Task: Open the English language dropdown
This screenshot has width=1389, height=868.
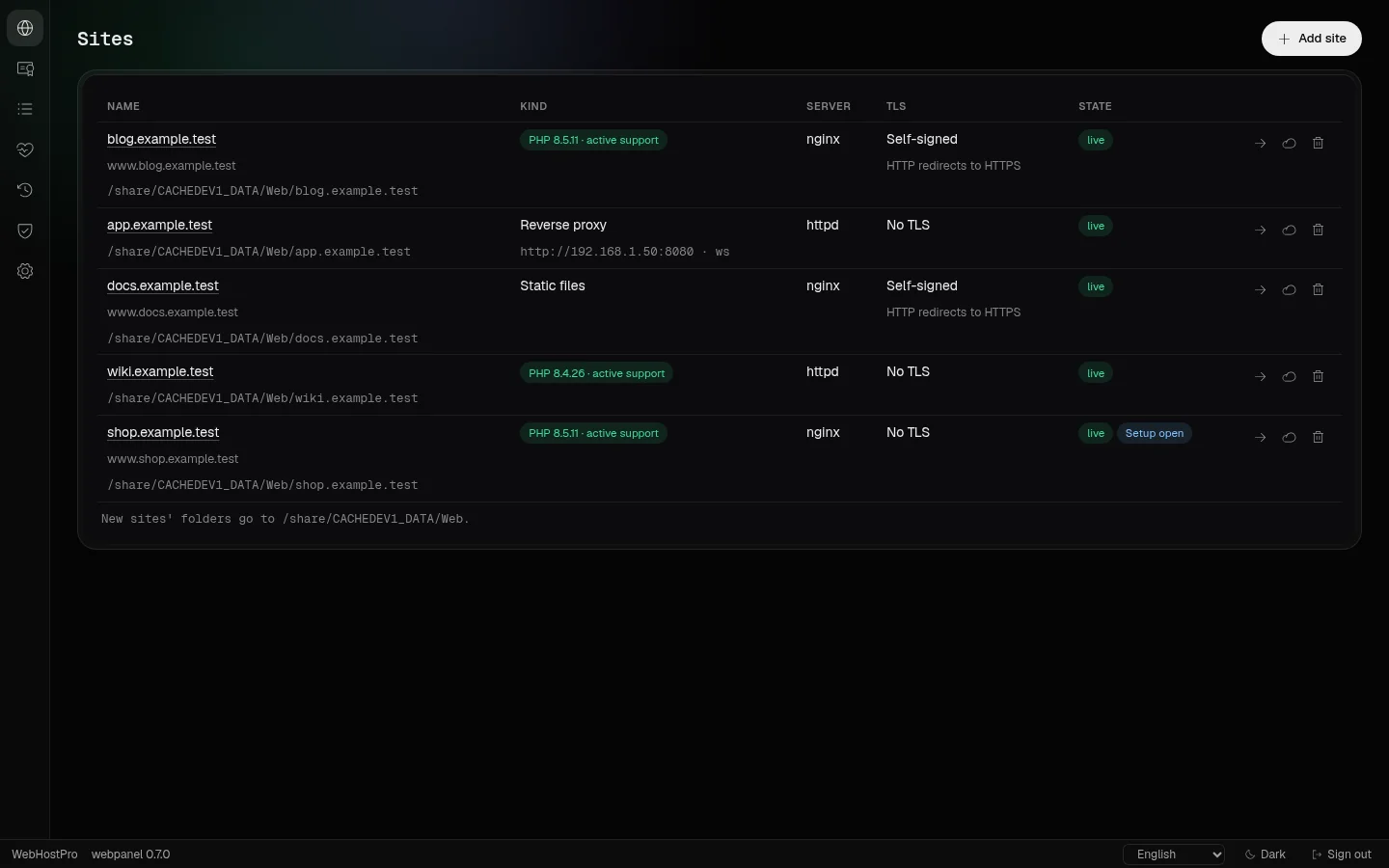Action: pyautogui.click(x=1174, y=854)
